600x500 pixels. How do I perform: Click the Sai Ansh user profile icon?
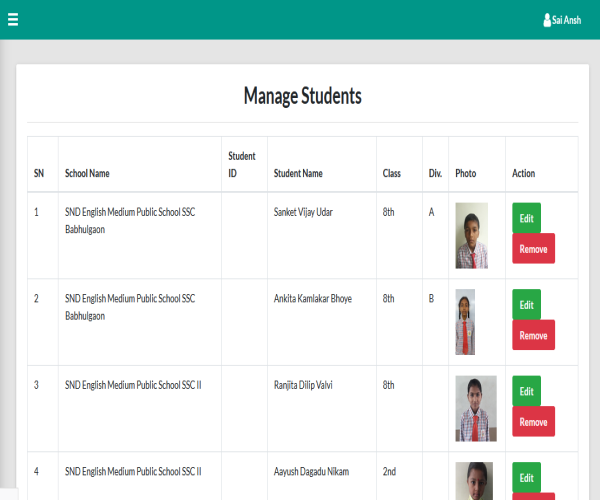(547, 20)
